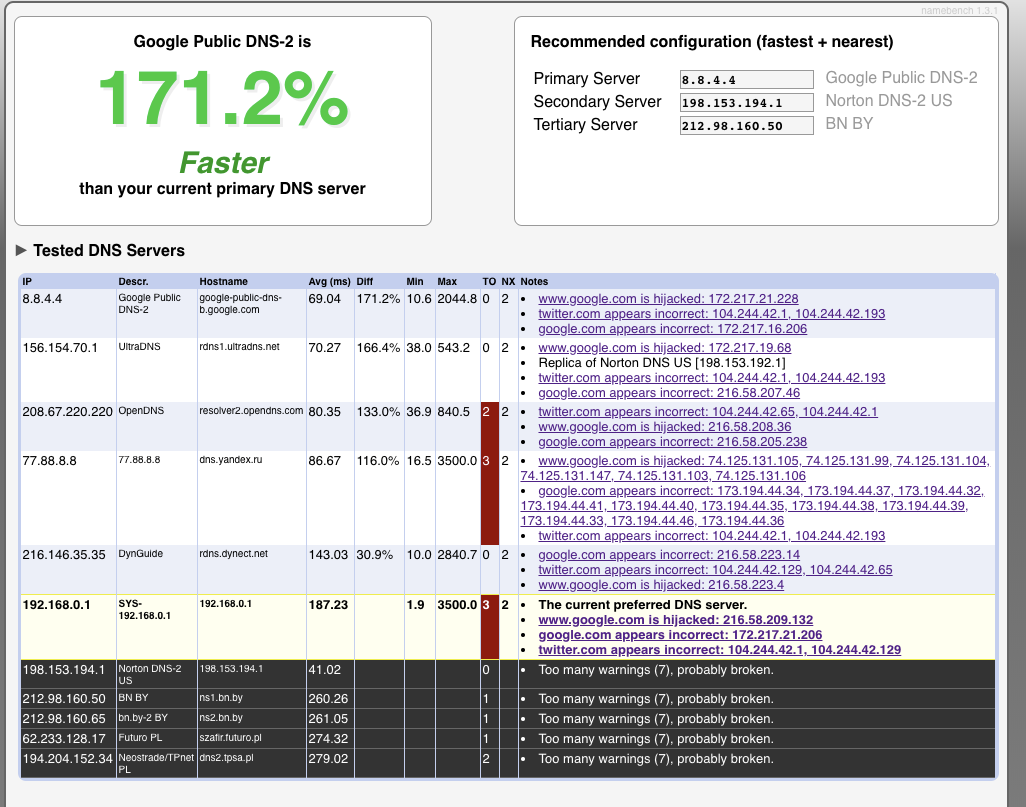Viewport: 1026px width, 807px height.
Task: Click the red TO cell in OpenDNS row
Action: [489, 426]
